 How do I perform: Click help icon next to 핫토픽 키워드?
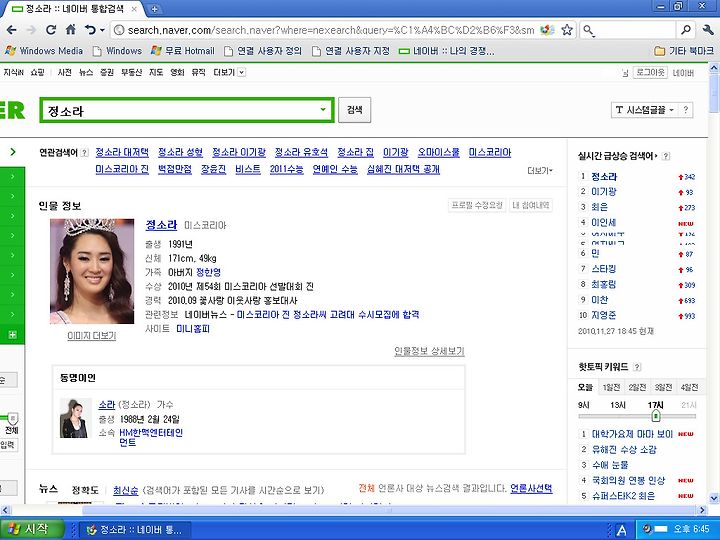click(637, 367)
